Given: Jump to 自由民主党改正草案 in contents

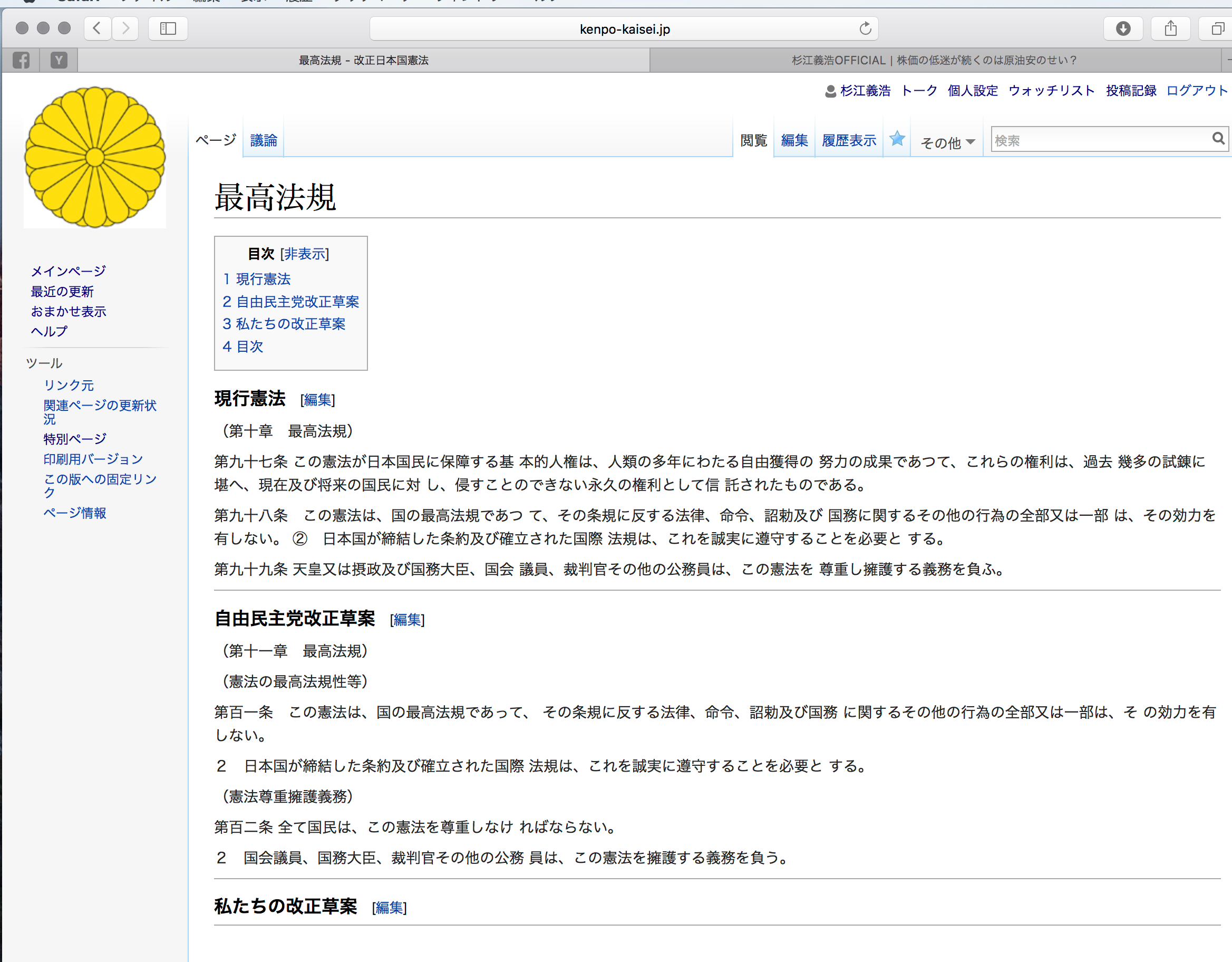Looking at the screenshot, I should (297, 301).
